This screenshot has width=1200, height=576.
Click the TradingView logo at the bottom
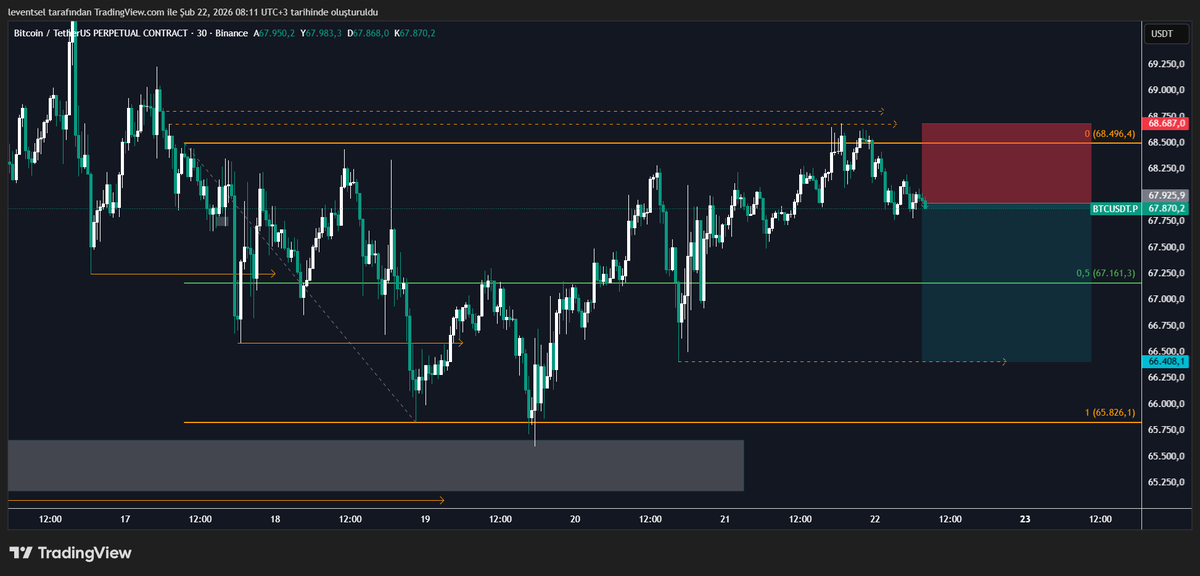click(x=70, y=553)
